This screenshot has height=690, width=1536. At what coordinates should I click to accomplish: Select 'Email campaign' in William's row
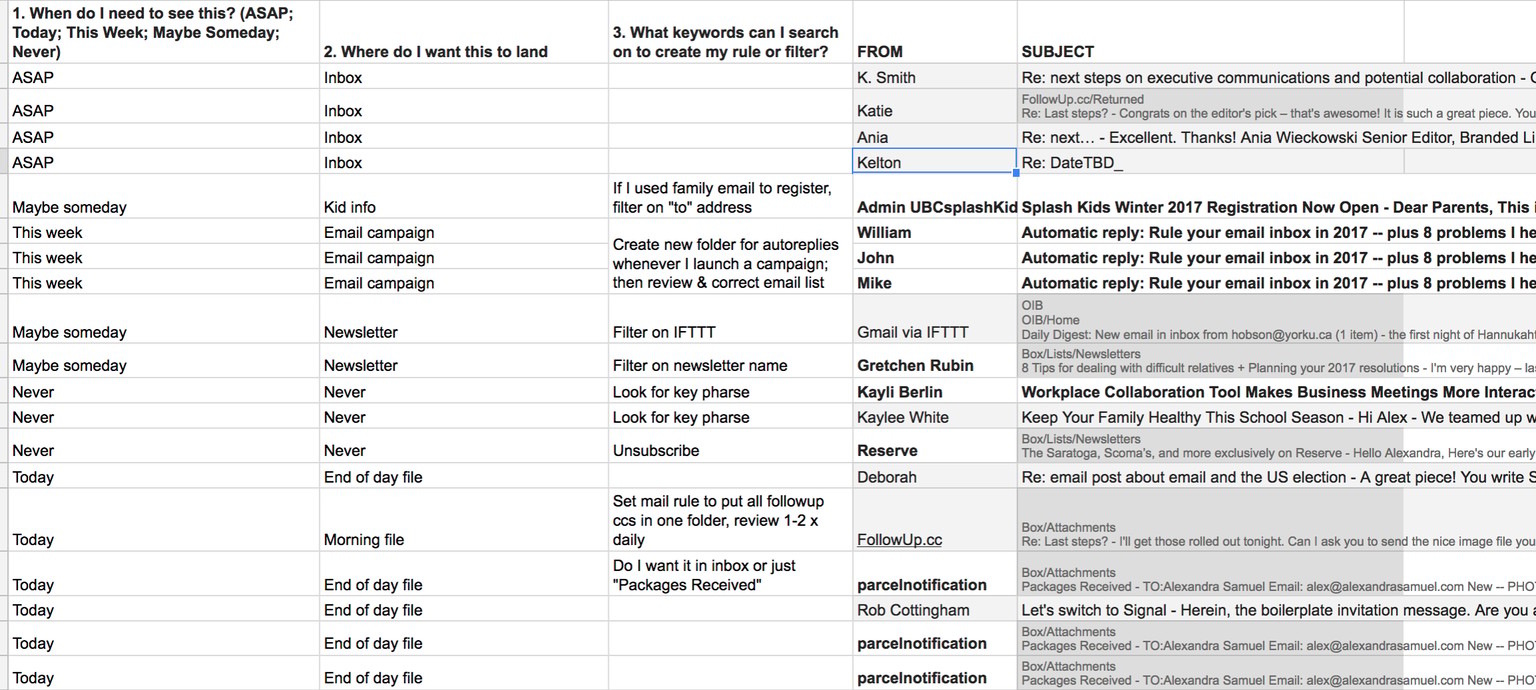tap(464, 232)
